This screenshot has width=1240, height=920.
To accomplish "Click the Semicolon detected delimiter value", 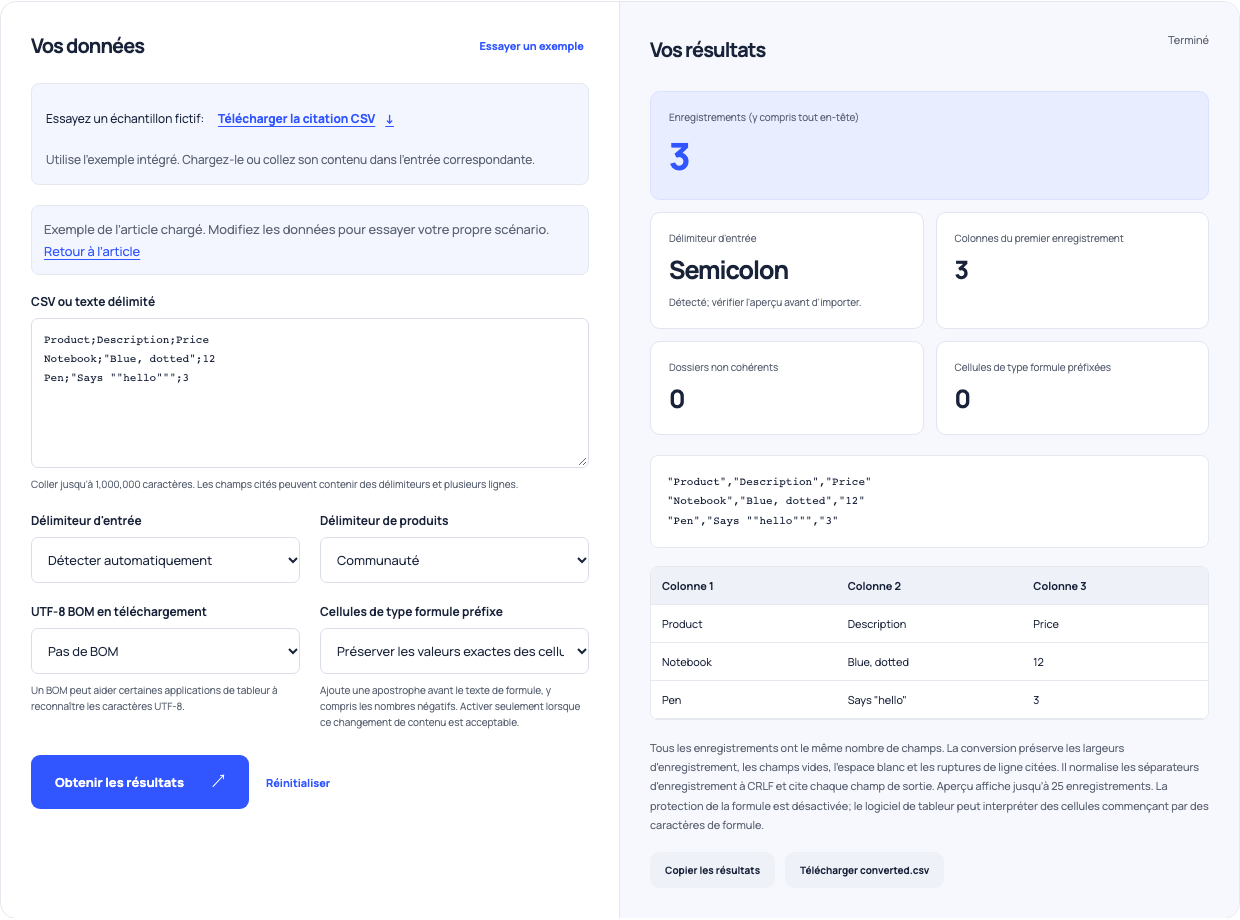I will [x=728, y=270].
